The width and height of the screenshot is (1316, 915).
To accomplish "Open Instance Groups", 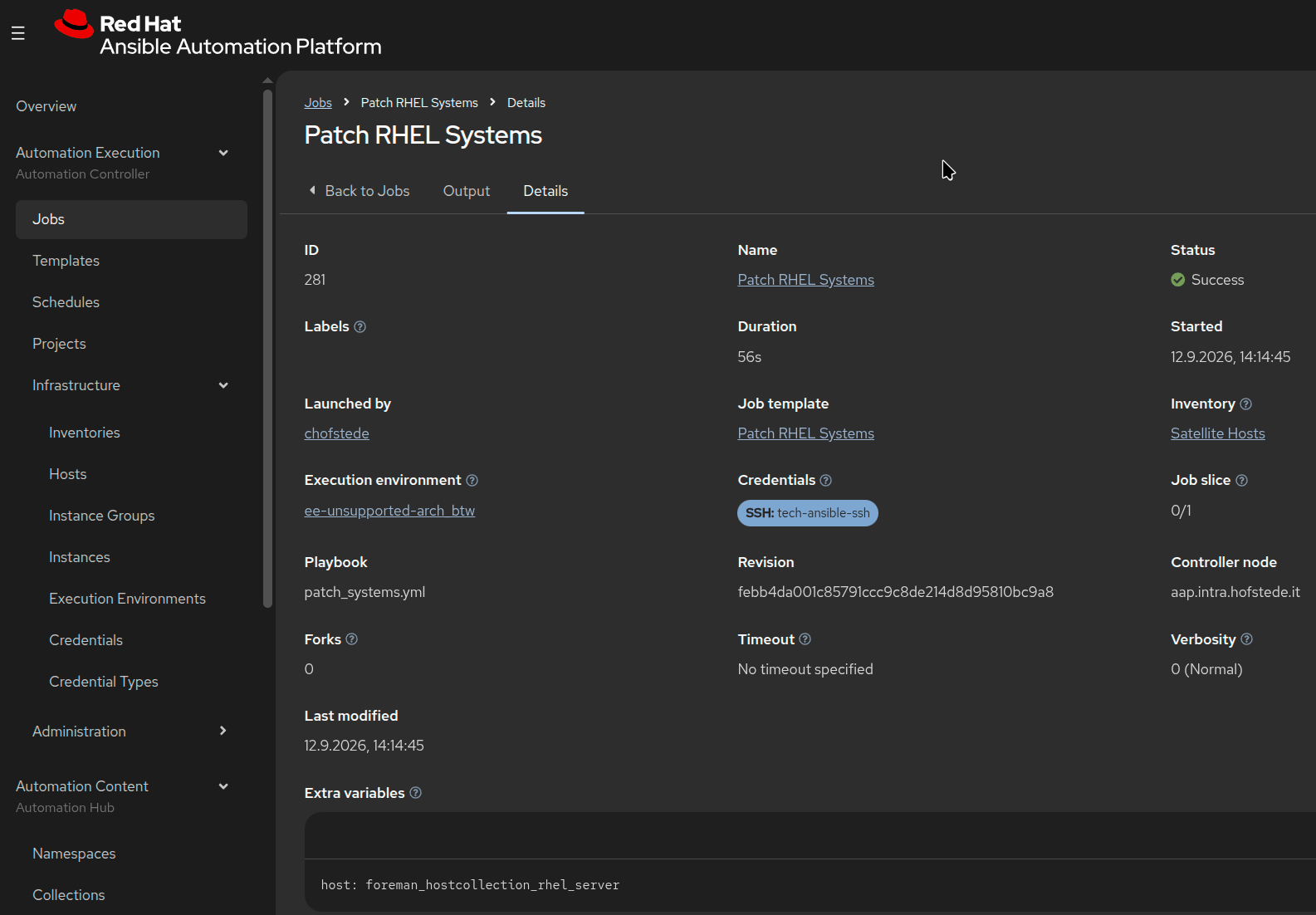I will click(101, 516).
